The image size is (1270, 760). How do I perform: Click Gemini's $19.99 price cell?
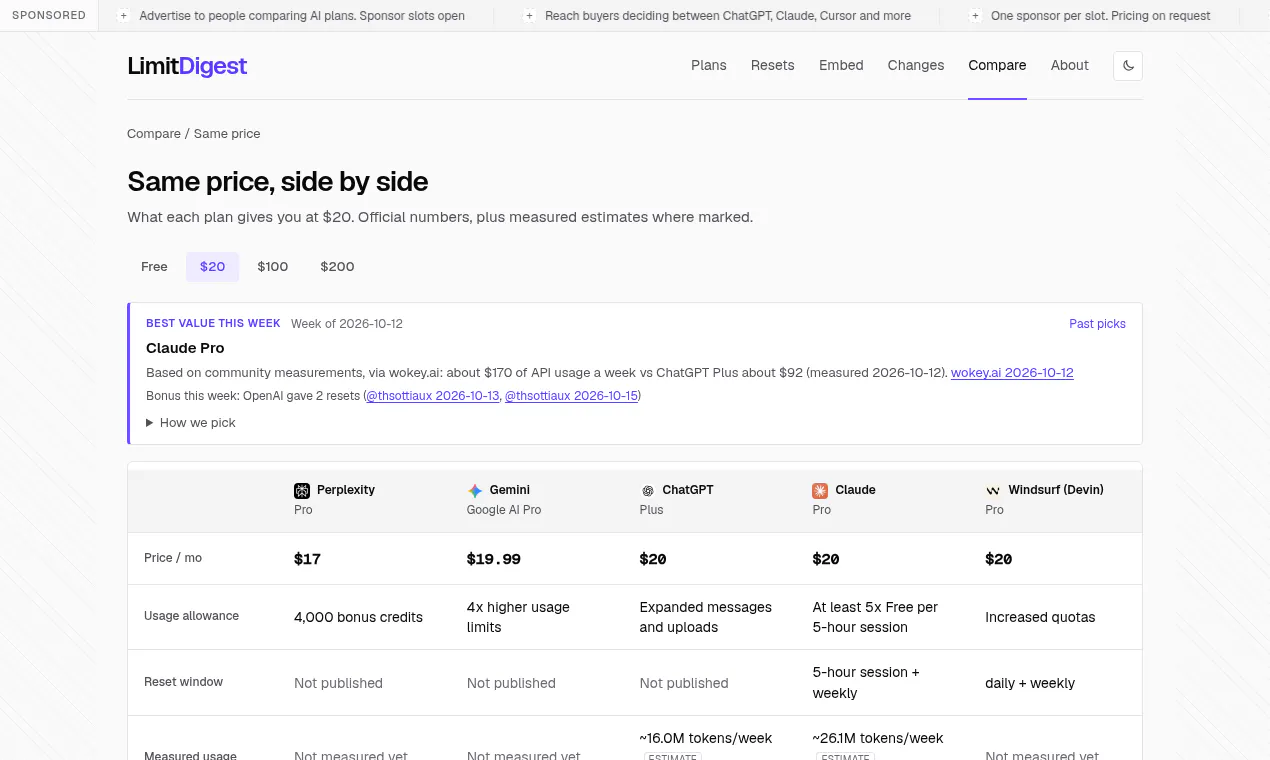point(494,559)
